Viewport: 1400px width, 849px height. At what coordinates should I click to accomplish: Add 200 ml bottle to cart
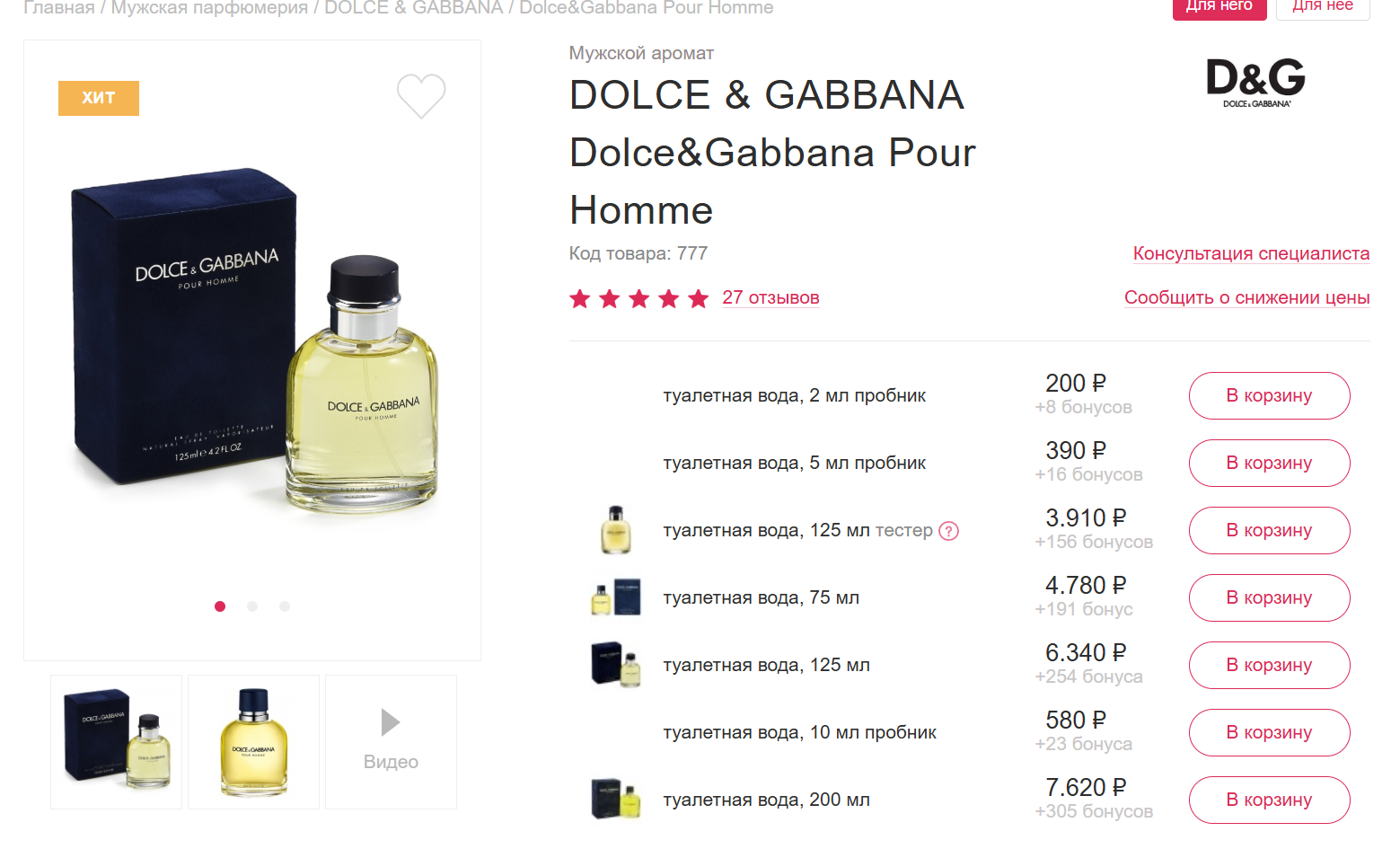tap(1269, 800)
